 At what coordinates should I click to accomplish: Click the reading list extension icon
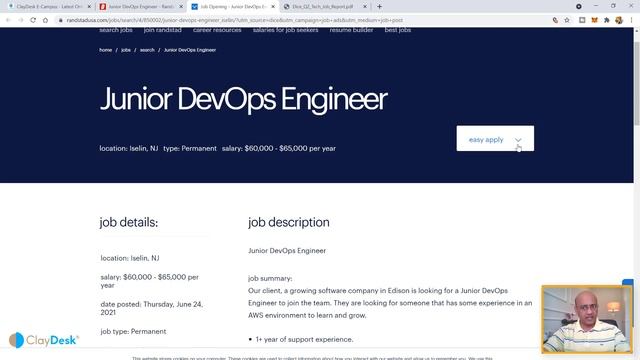582,20
